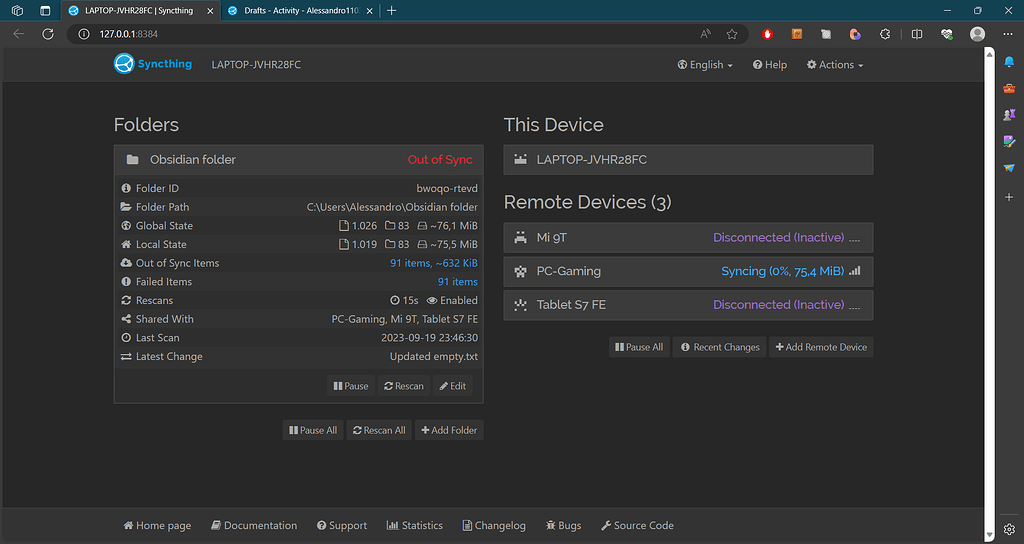Favorite this page with the star icon

click(x=732, y=34)
